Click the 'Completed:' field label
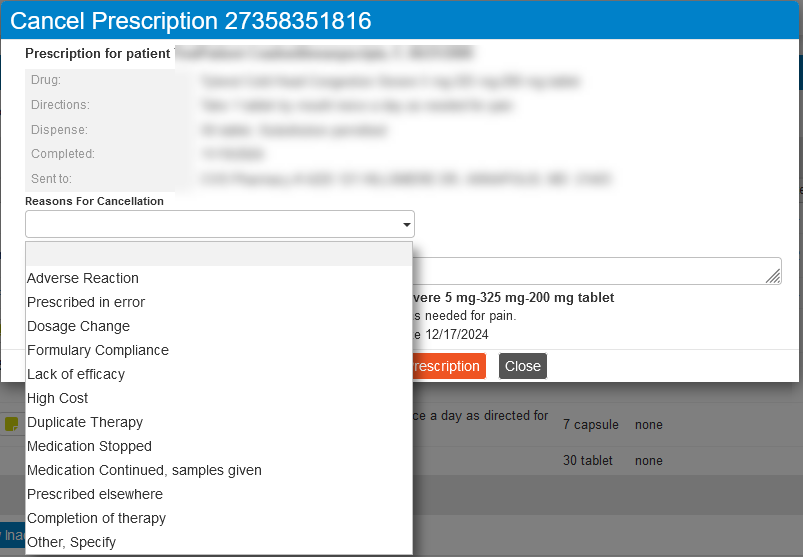Viewport: 803px width, 557px height. (x=63, y=154)
